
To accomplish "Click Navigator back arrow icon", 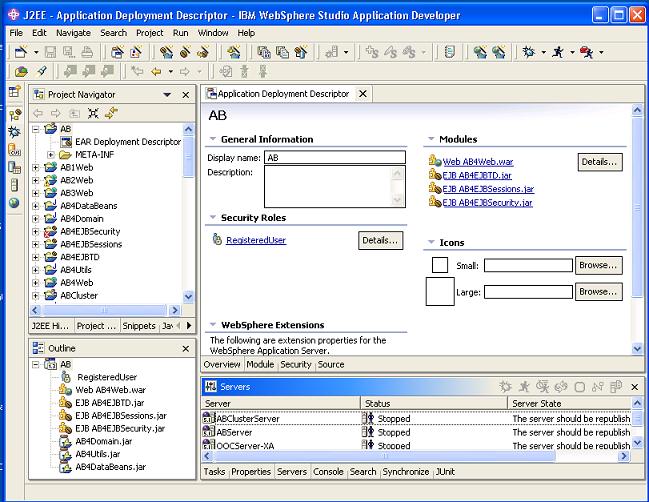I will click(38, 113).
